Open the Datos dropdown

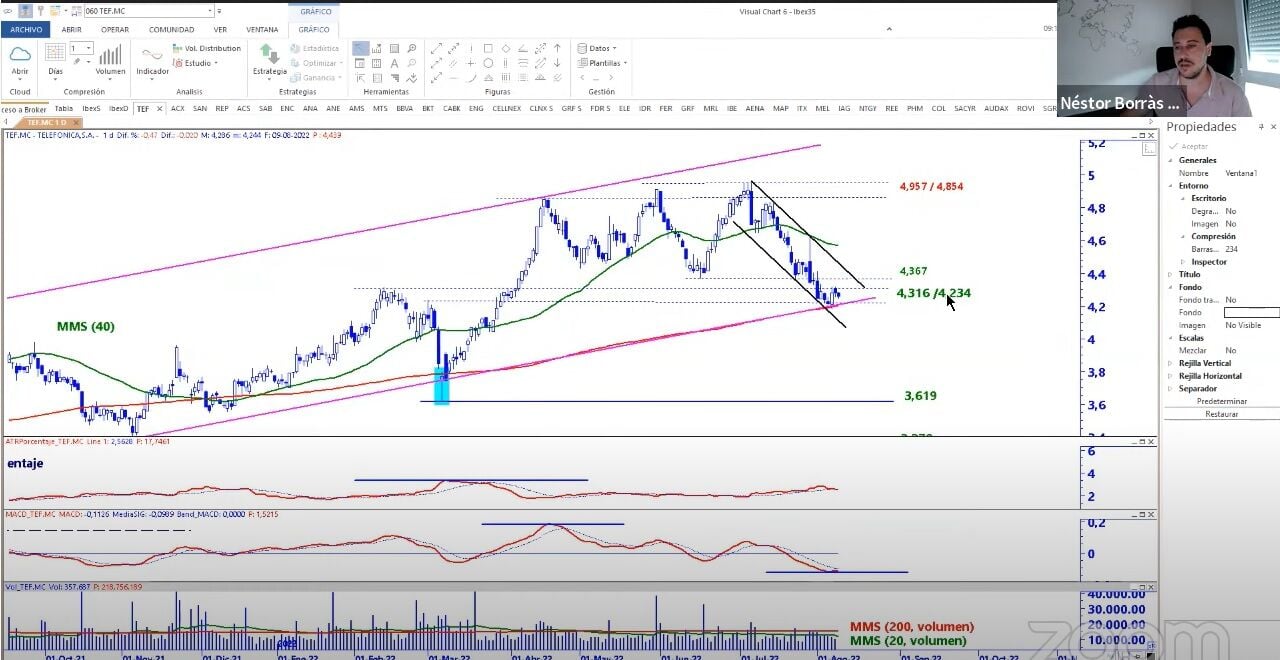tap(597, 48)
